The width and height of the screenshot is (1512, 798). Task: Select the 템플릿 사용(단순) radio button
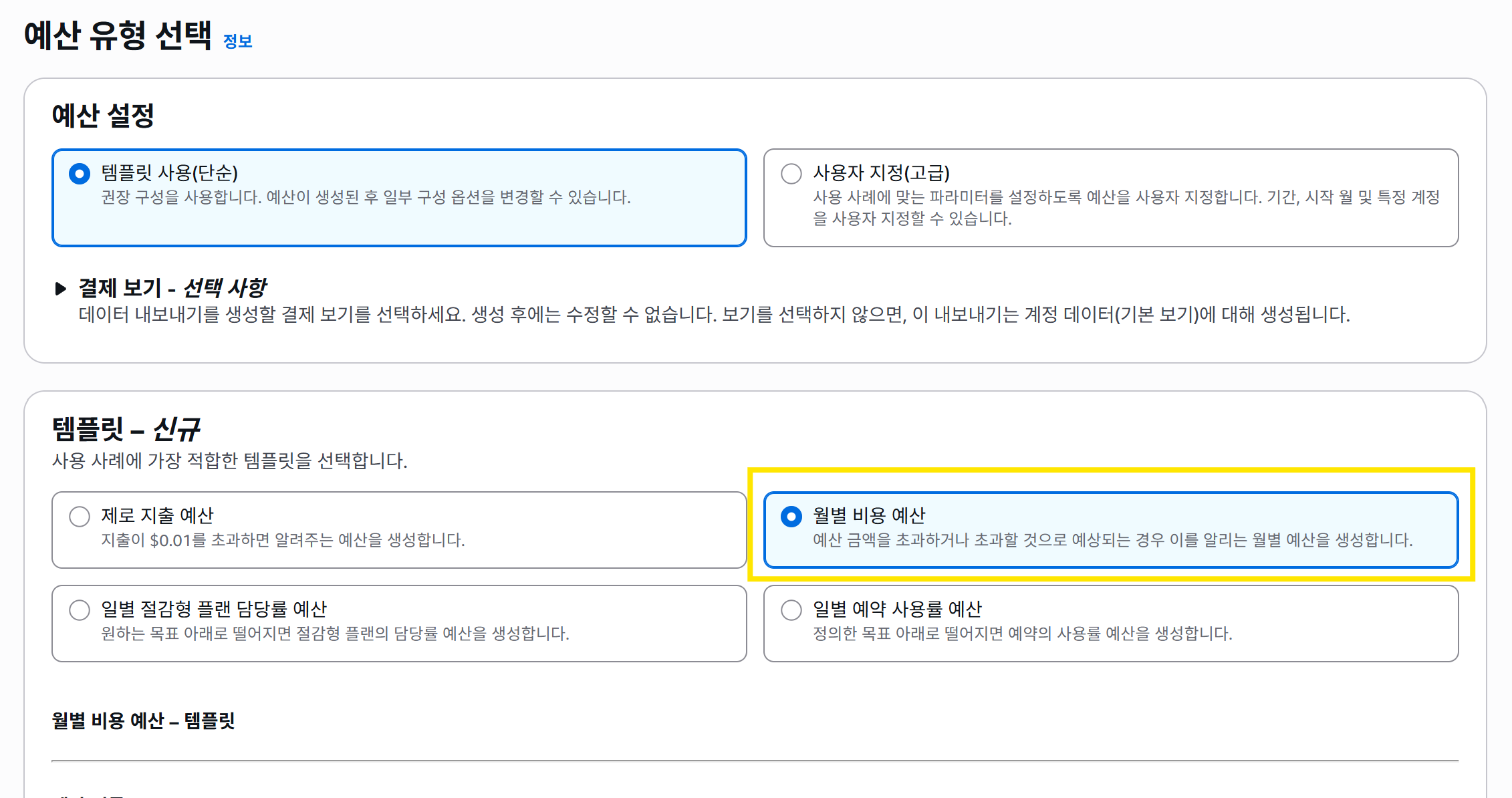[80, 174]
